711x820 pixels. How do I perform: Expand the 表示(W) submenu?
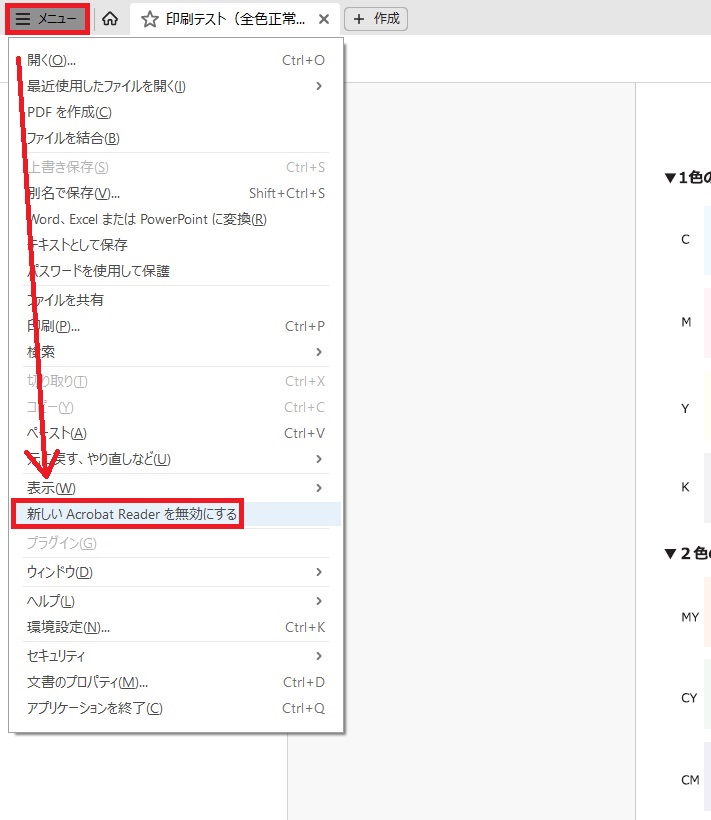coord(318,488)
